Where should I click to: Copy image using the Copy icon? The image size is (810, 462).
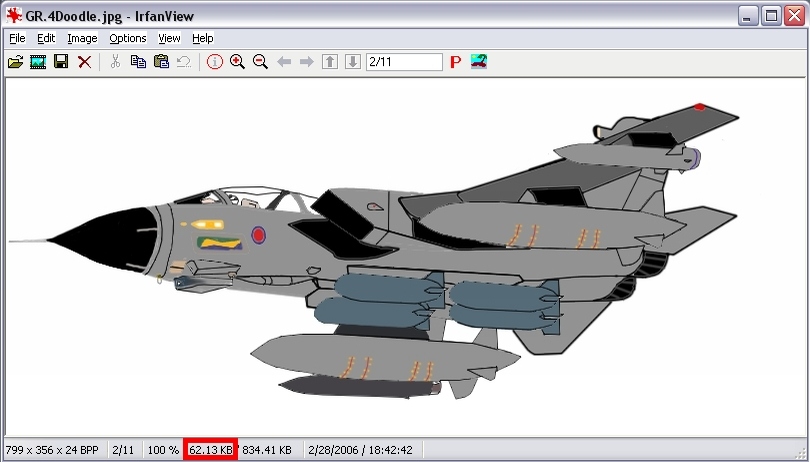(x=138, y=62)
